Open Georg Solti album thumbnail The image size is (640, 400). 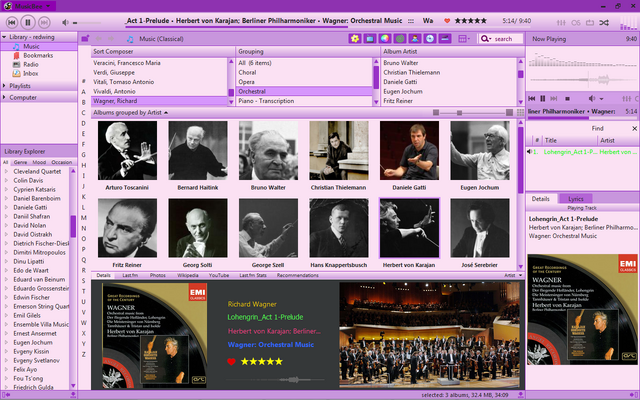pos(198,228)
